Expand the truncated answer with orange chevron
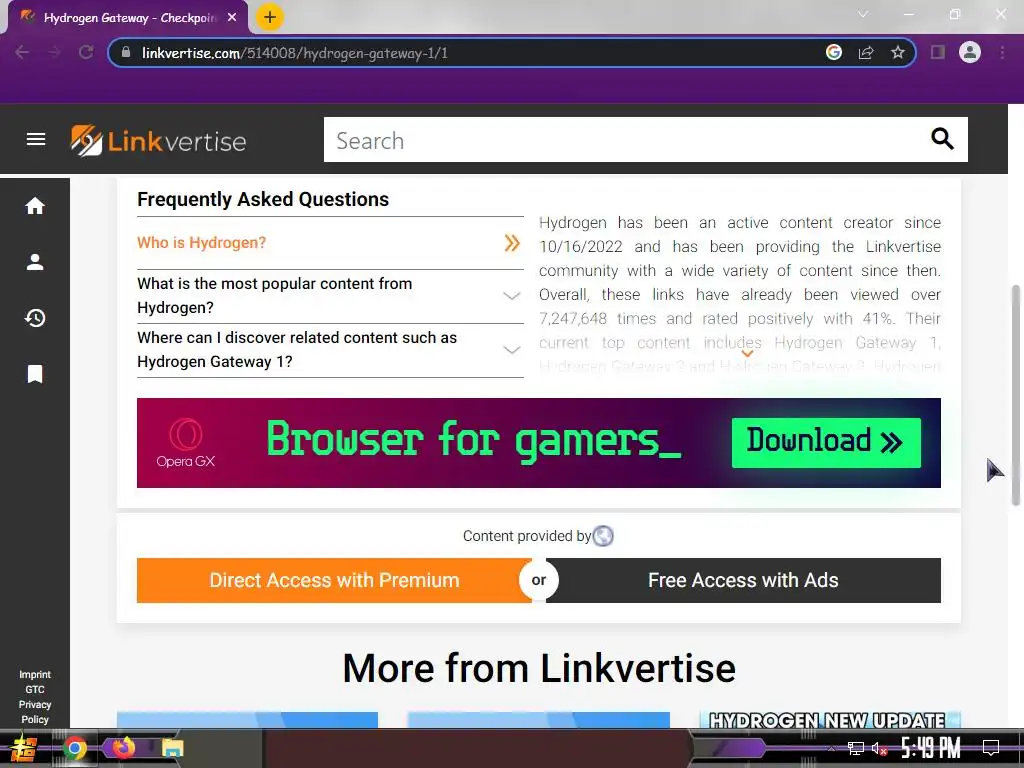 coord(746,354)
